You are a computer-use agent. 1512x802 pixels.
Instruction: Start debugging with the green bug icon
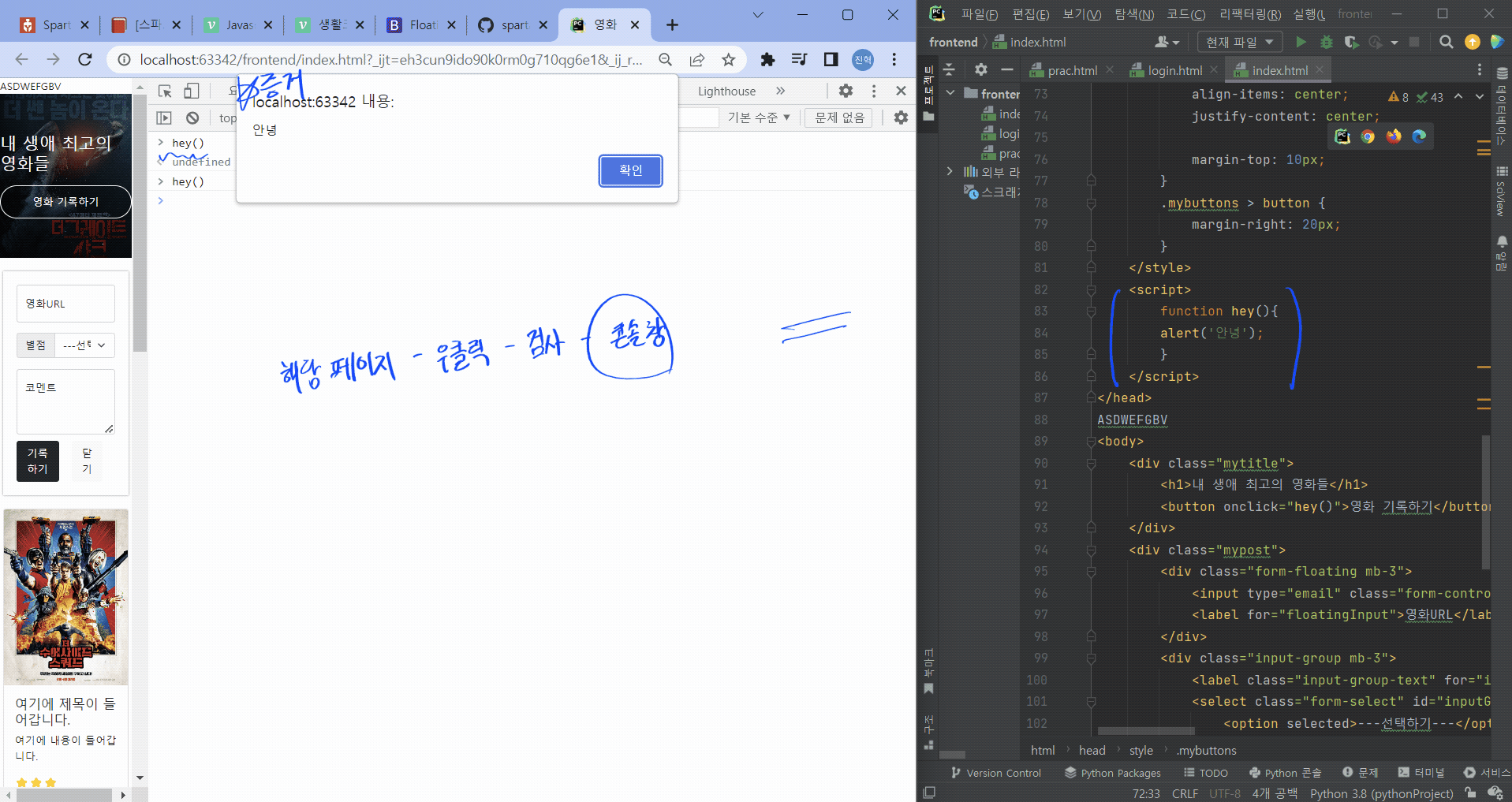point(1326,42)
